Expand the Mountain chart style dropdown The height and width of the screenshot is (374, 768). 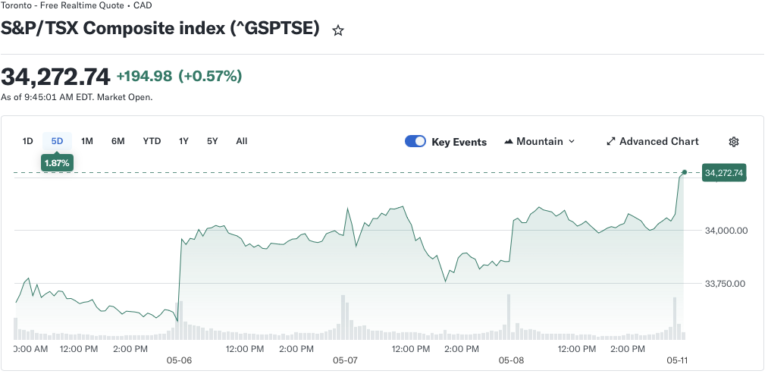(x=539, y=141)
